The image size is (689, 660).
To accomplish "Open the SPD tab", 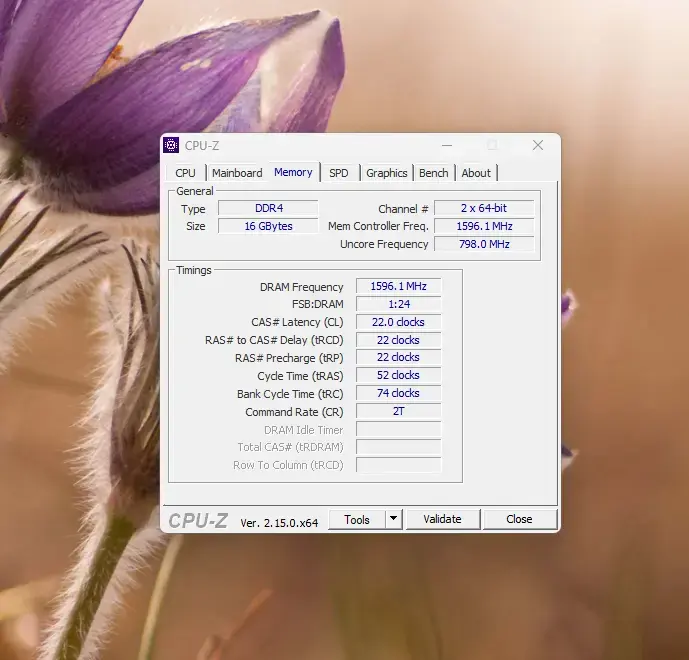I will (x=339, y=173).
